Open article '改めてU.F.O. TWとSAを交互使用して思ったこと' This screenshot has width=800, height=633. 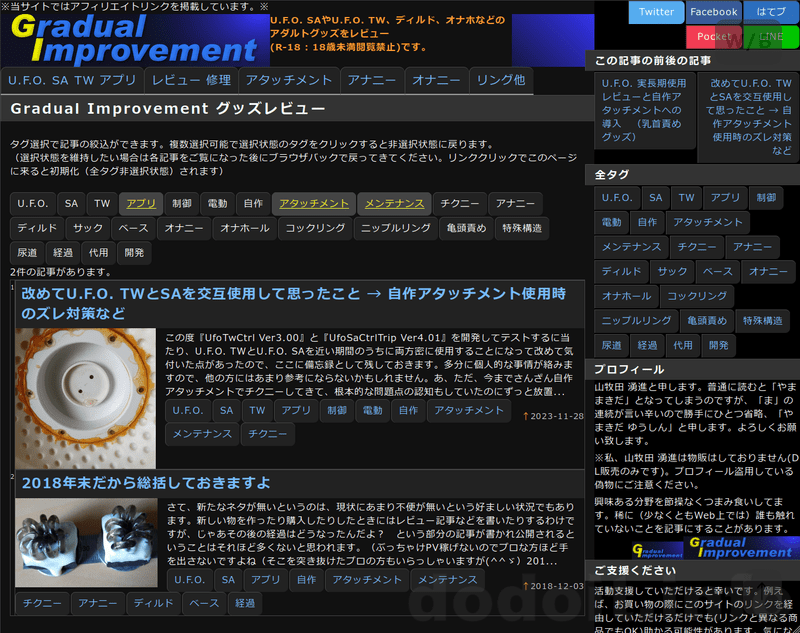tap(293, 303)
